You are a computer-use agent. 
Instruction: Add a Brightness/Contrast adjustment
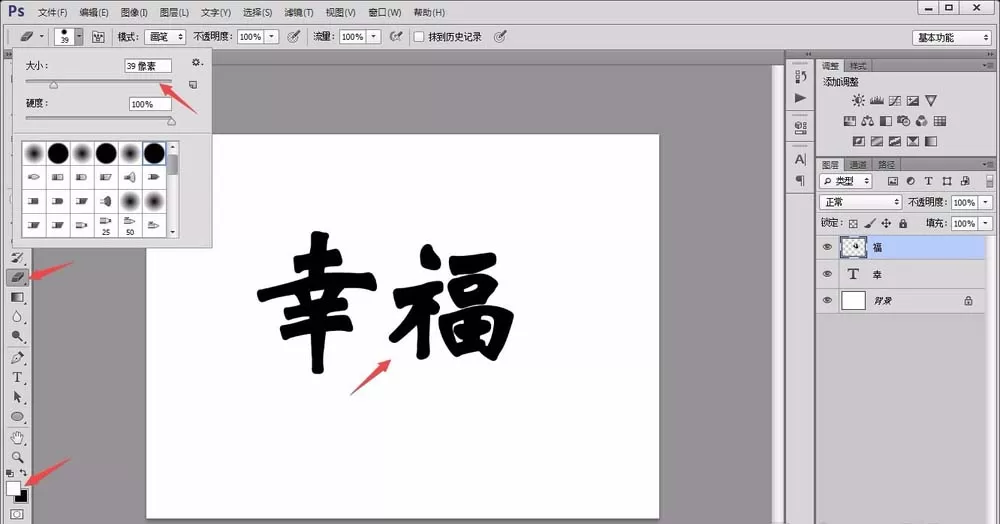pyautogui.click(x=858, y=101)
